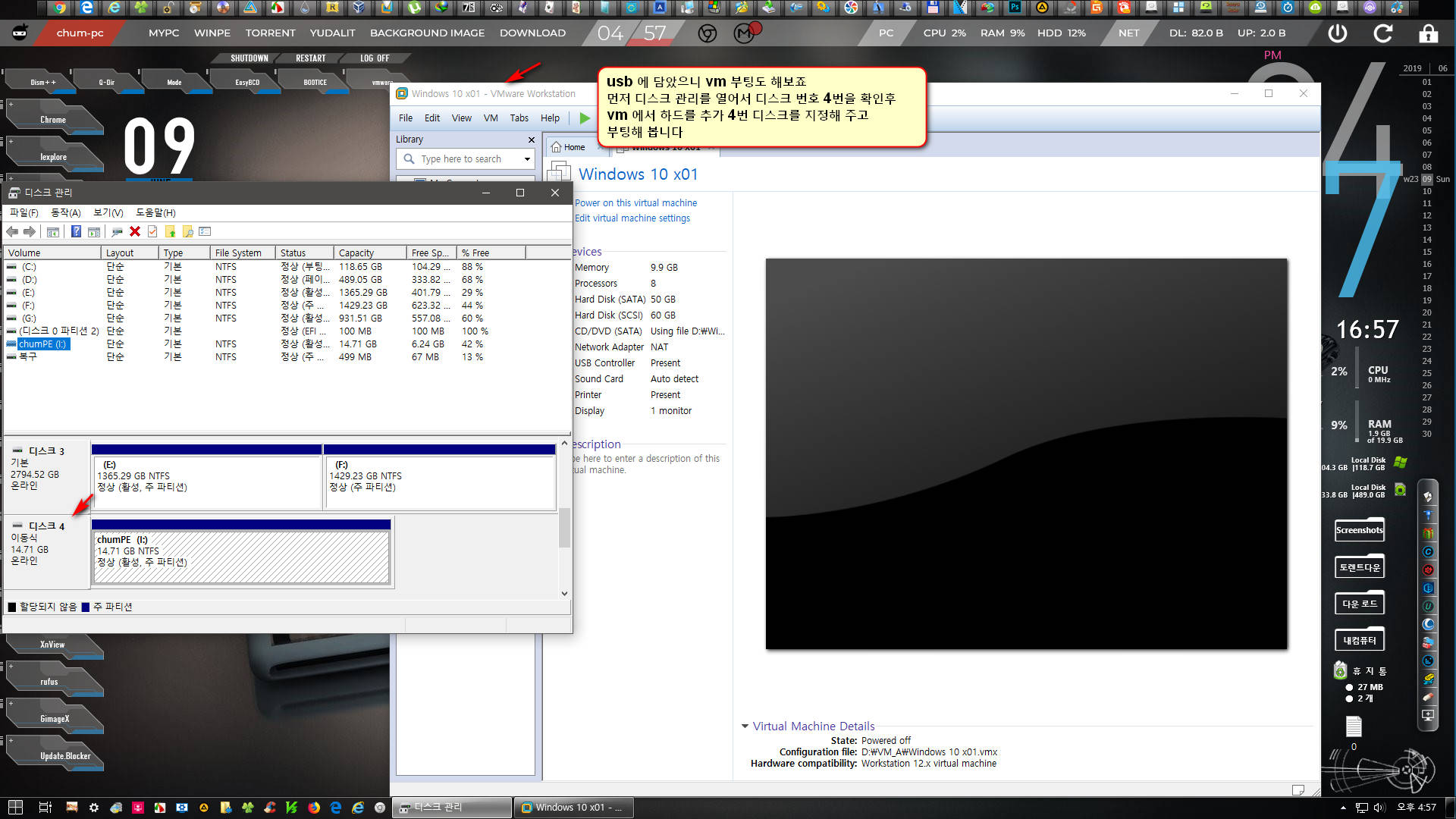Select the chumPE (I:) partition block on Disk 4
Viewport: 1456px width, 819px height.
(241, 552)
